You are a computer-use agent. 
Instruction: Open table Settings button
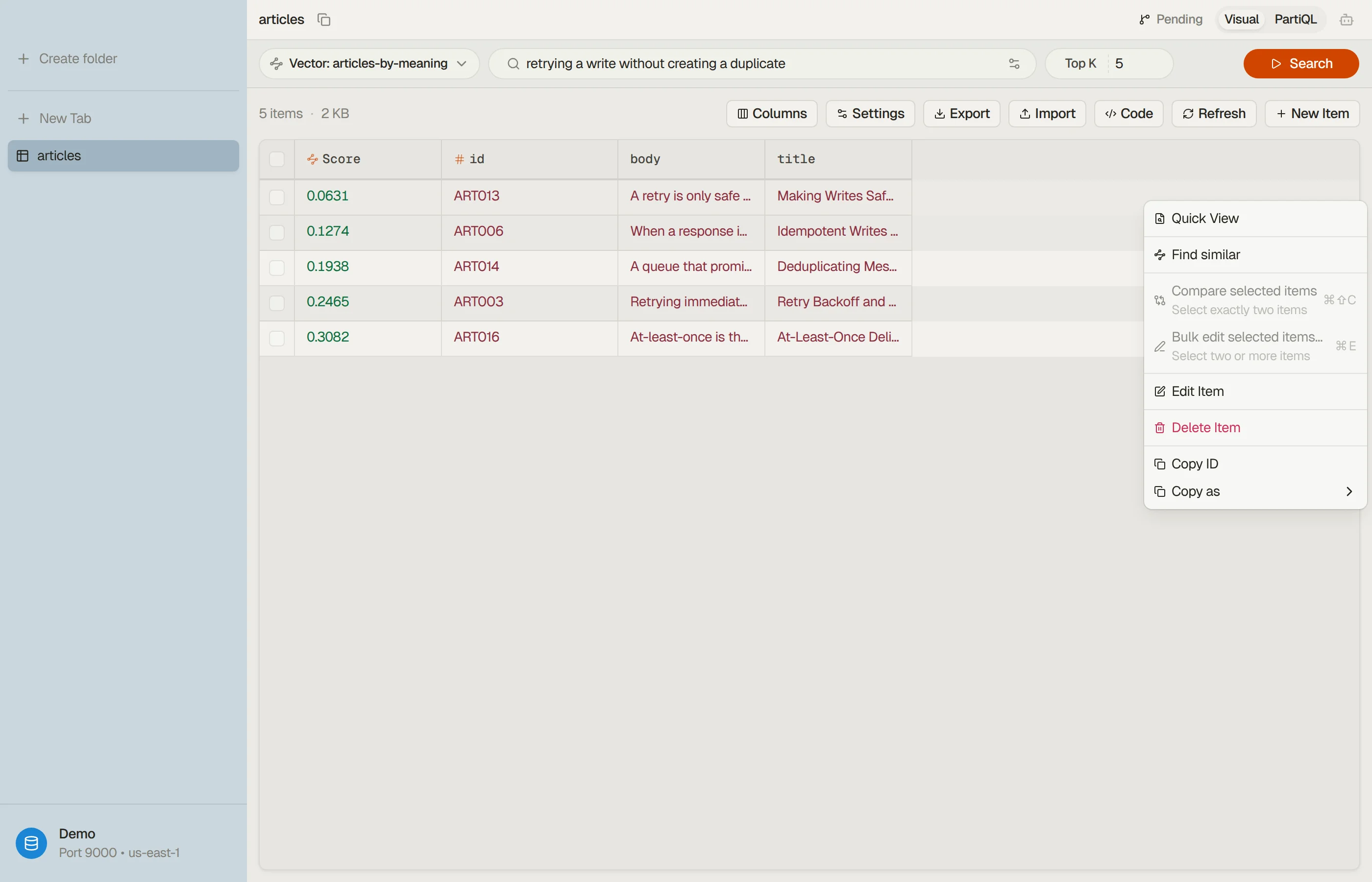click(x=870, y=114)
